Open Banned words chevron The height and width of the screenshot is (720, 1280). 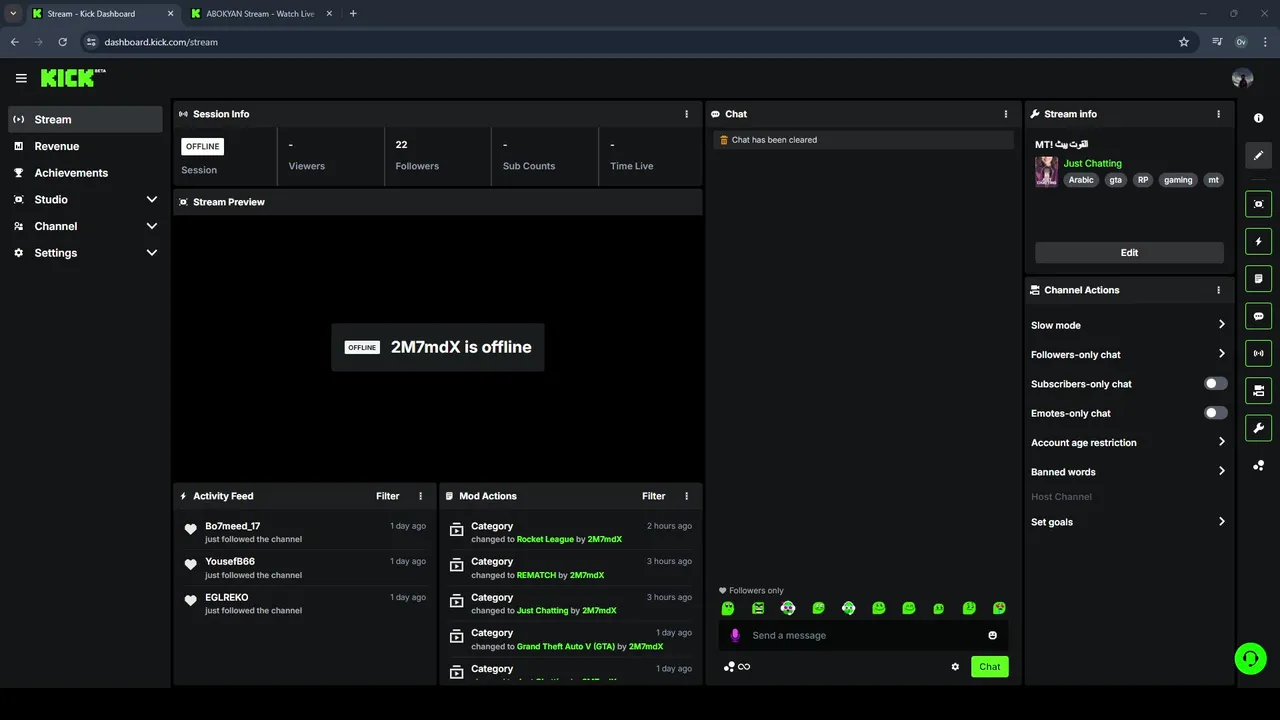coord(1221,471)
